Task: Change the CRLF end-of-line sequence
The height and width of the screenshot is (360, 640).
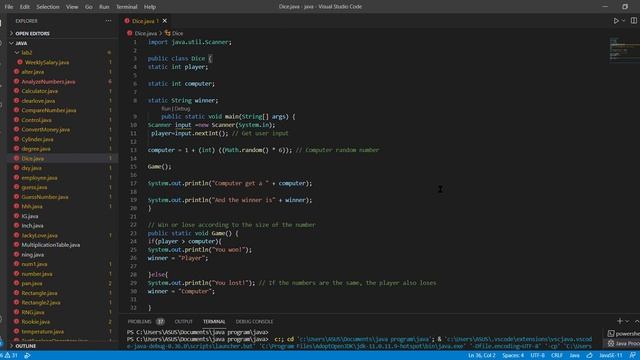Action: coord(557,356)
